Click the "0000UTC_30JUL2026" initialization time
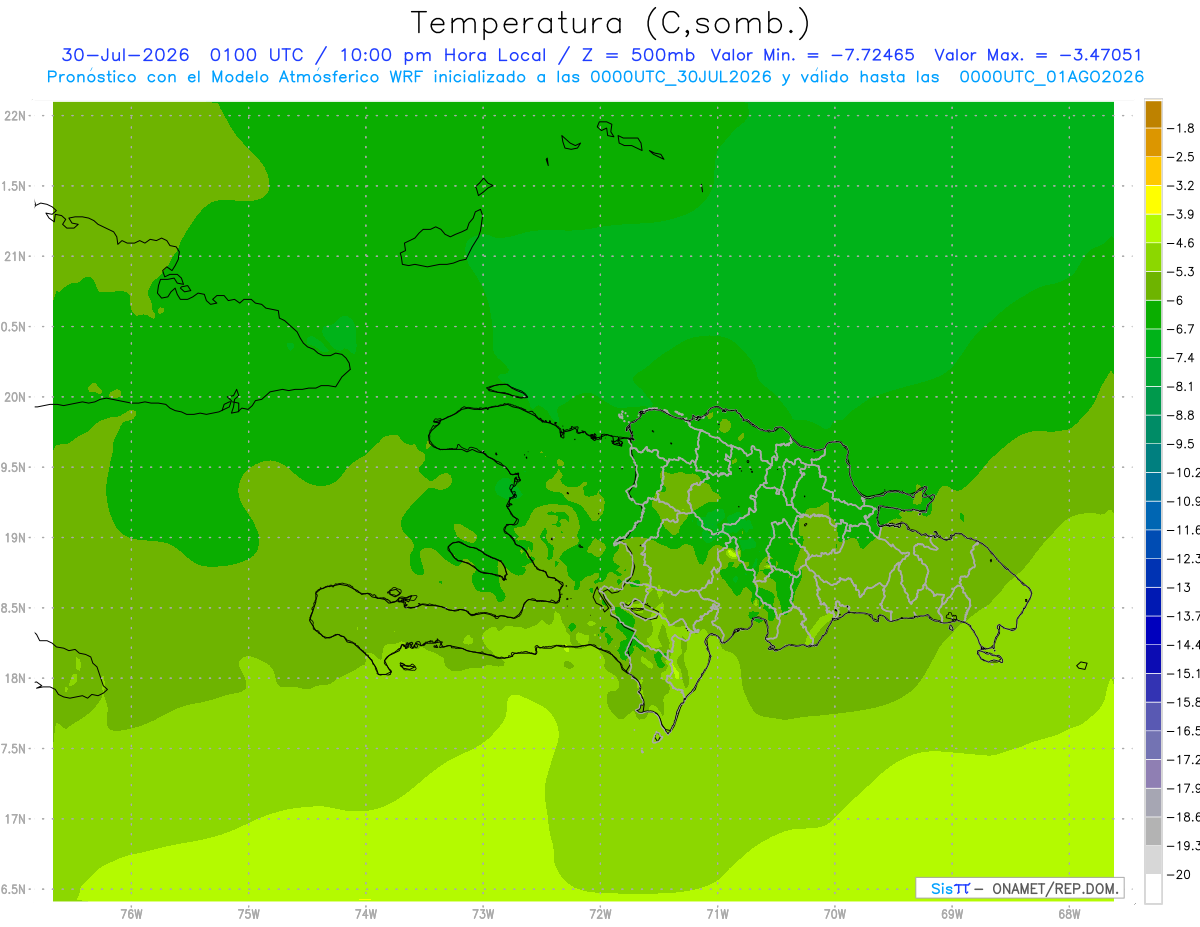Viewport: 1200px width, 927px height. (681, 77)
